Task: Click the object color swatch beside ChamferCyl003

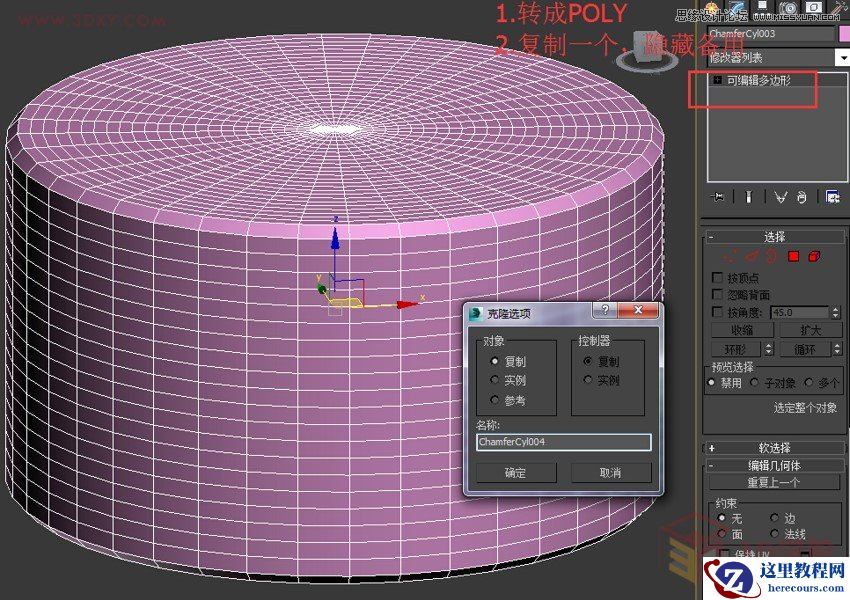Action: pos(845,33)
